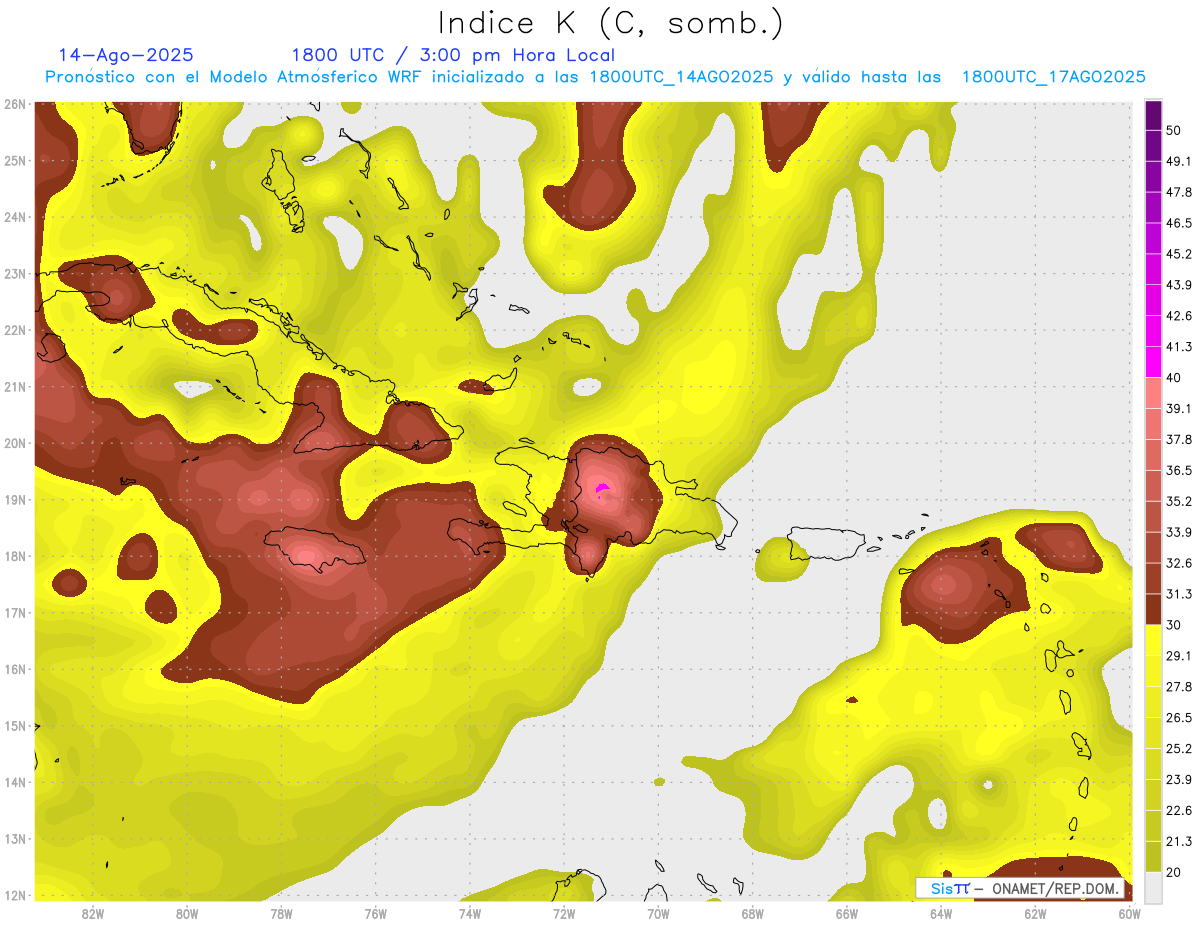
Task: Click the colorbar value '23.9'
Action: click(x=1179, y=780)
